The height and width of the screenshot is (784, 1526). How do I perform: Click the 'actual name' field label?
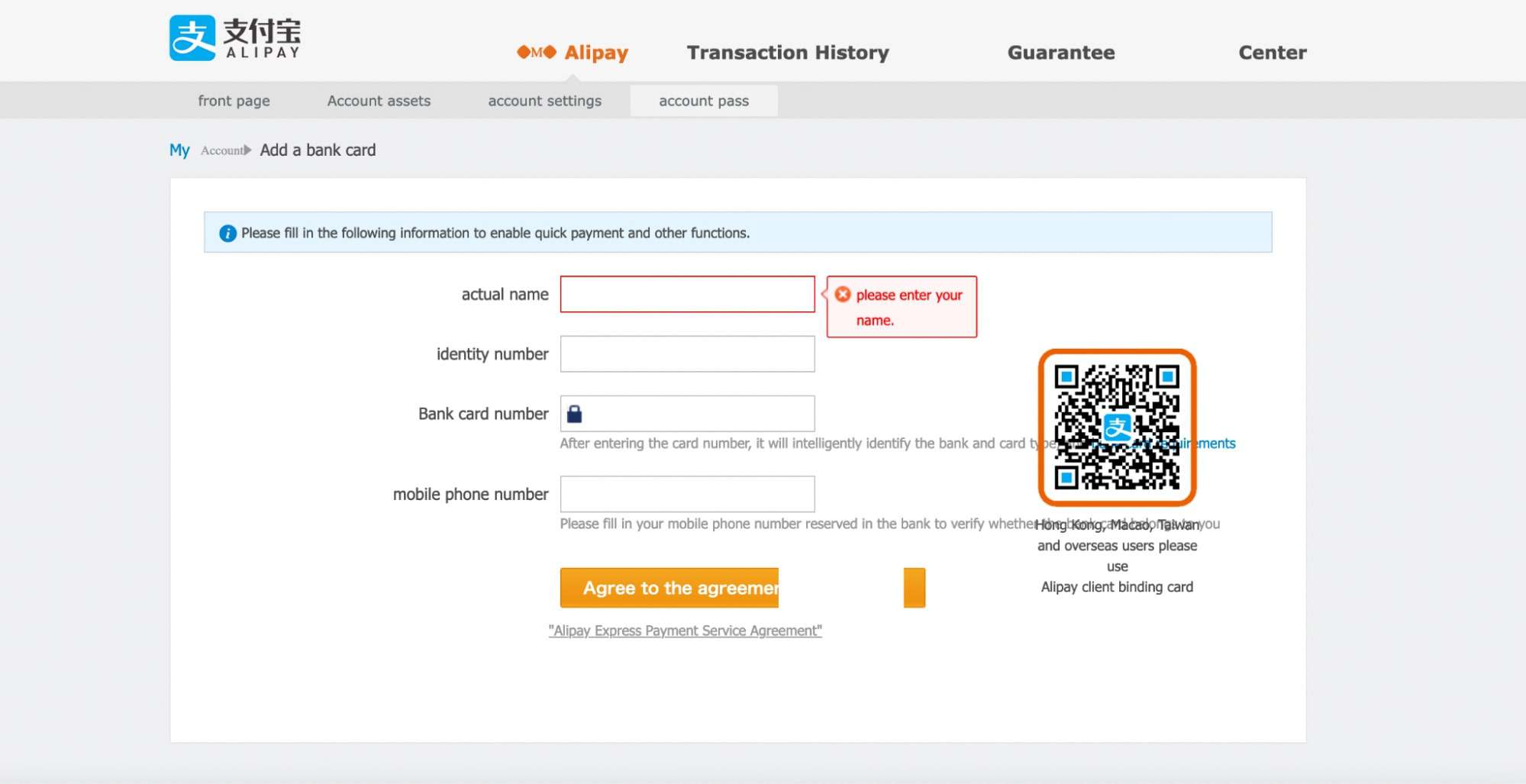click(x=505, y=295)
